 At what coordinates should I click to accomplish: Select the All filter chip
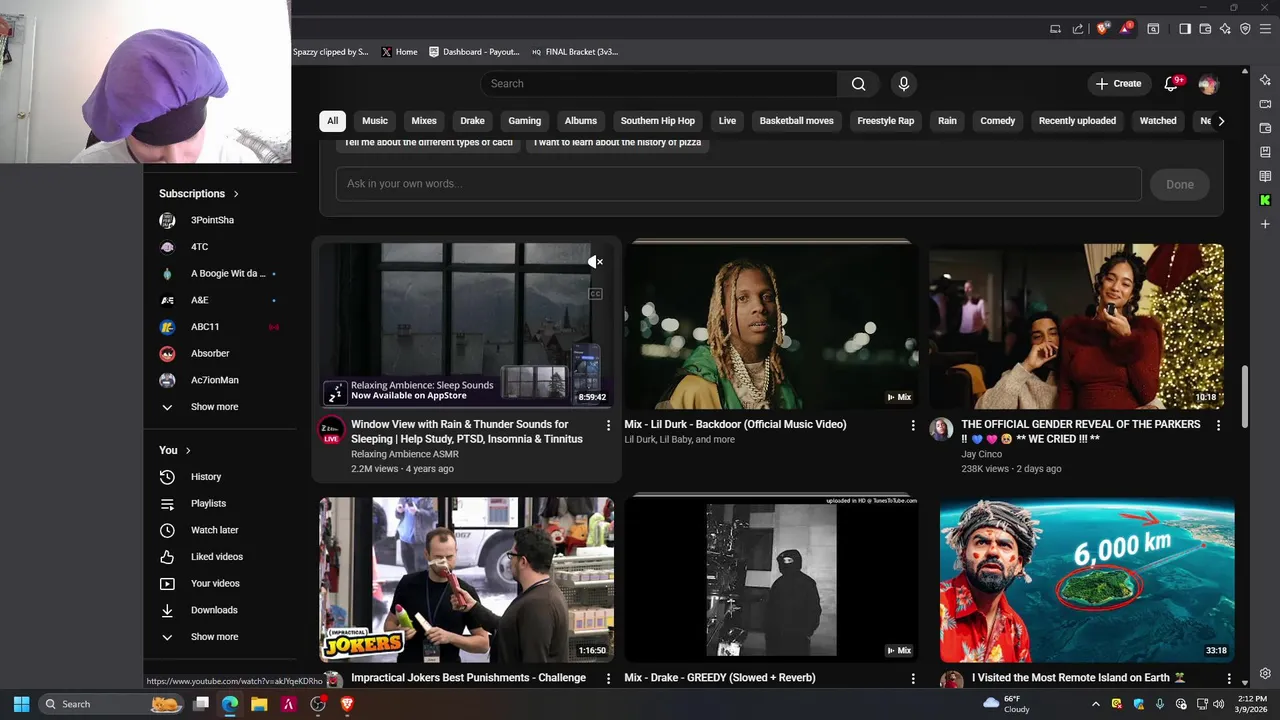point(332,121)
